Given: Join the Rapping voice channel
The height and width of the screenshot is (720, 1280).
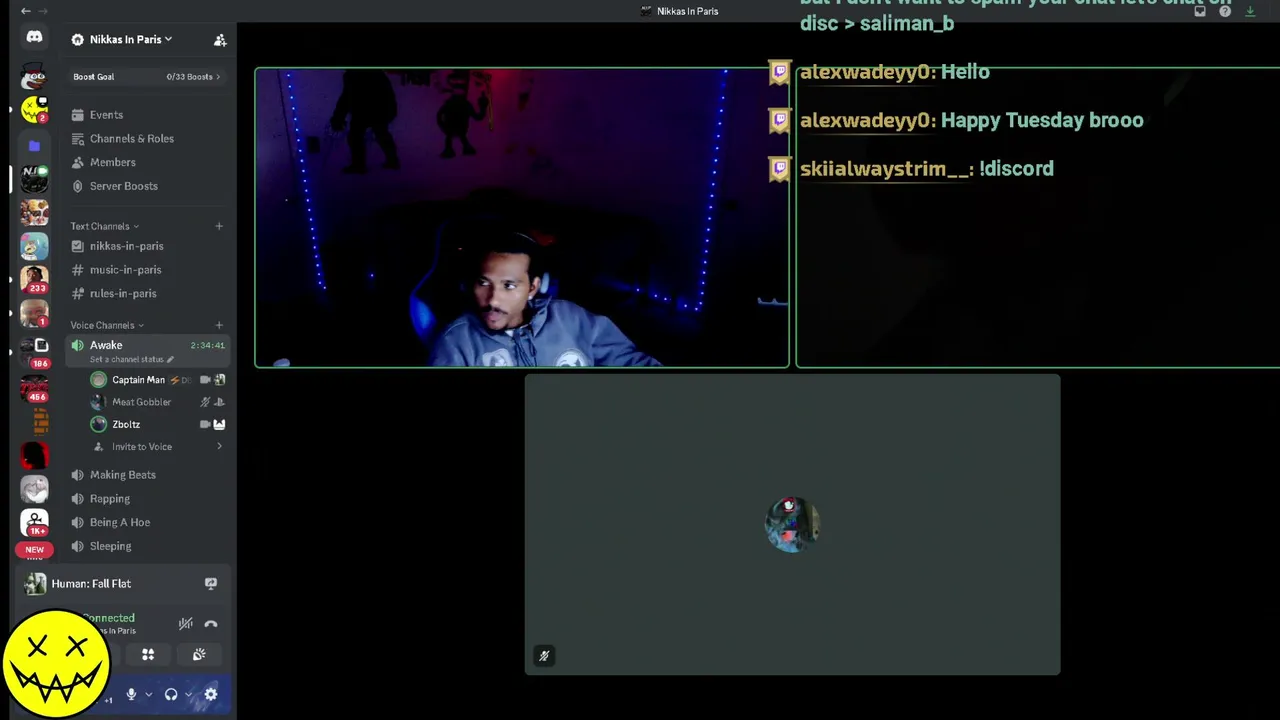Looking at the screenshot, I should pos(148,499).
